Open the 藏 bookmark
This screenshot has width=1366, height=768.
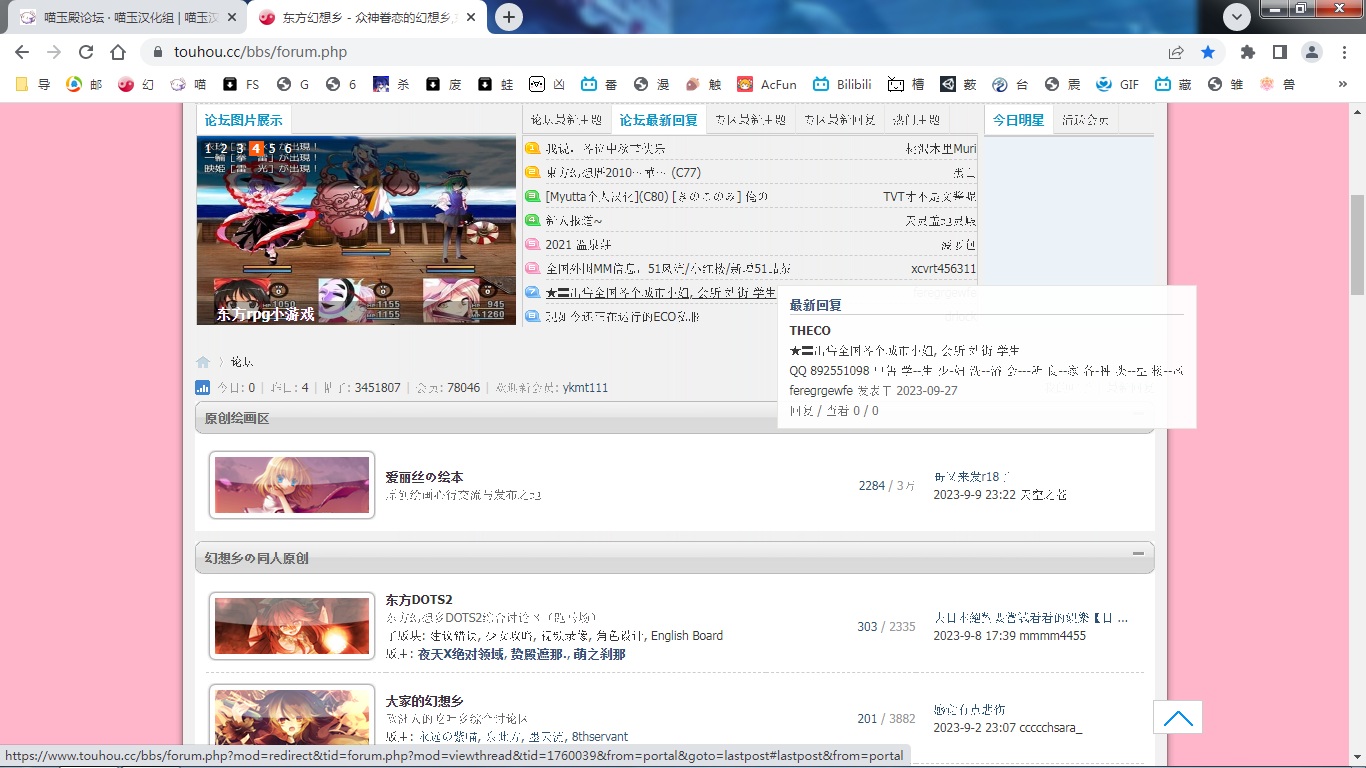[1173, 85]
